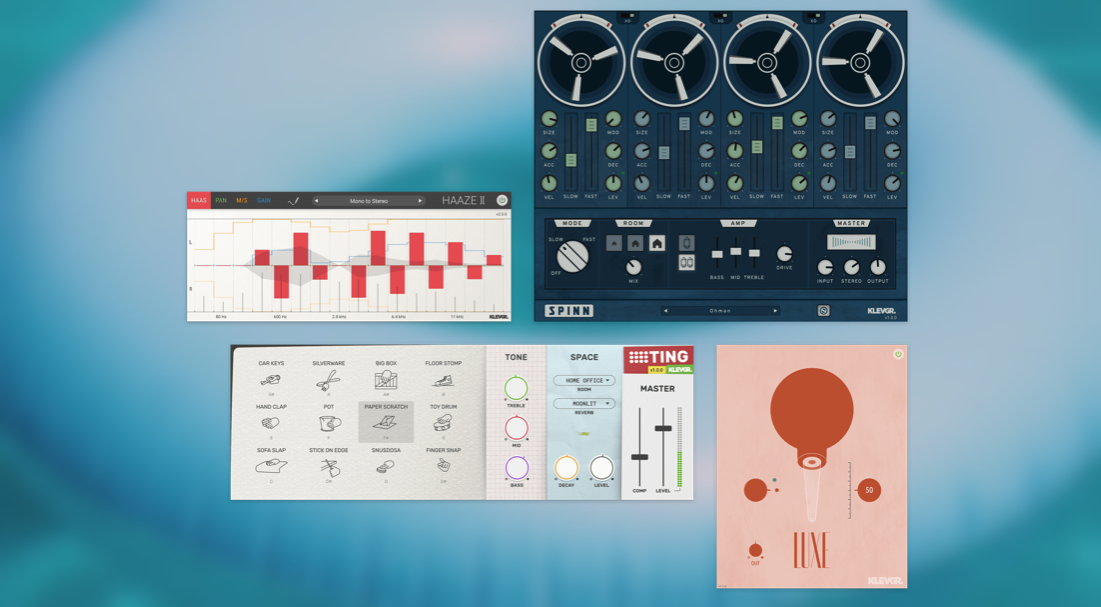
Task: Click the Level fader handle in Ting Master
Action: [663, 428]
